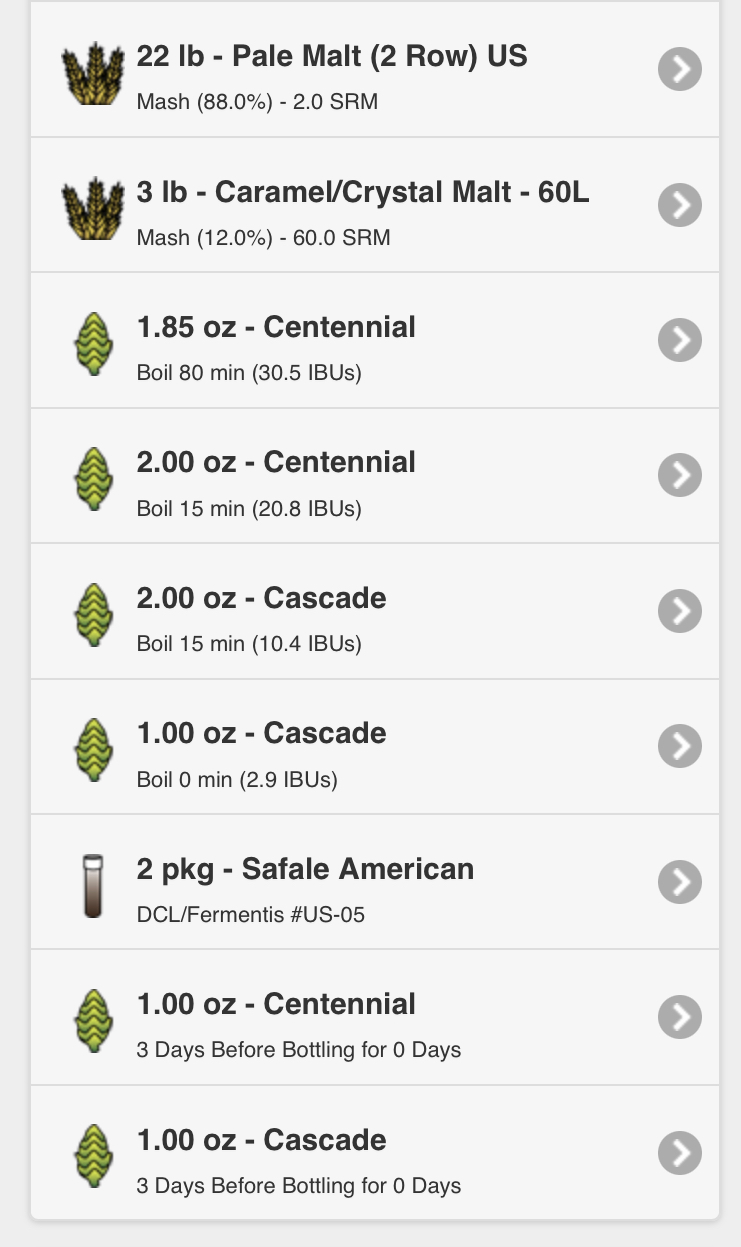Viewport: 741px width, 1247px height.
Task: Open Pale Malt details via chevron arrow
Action: point(680,69)
